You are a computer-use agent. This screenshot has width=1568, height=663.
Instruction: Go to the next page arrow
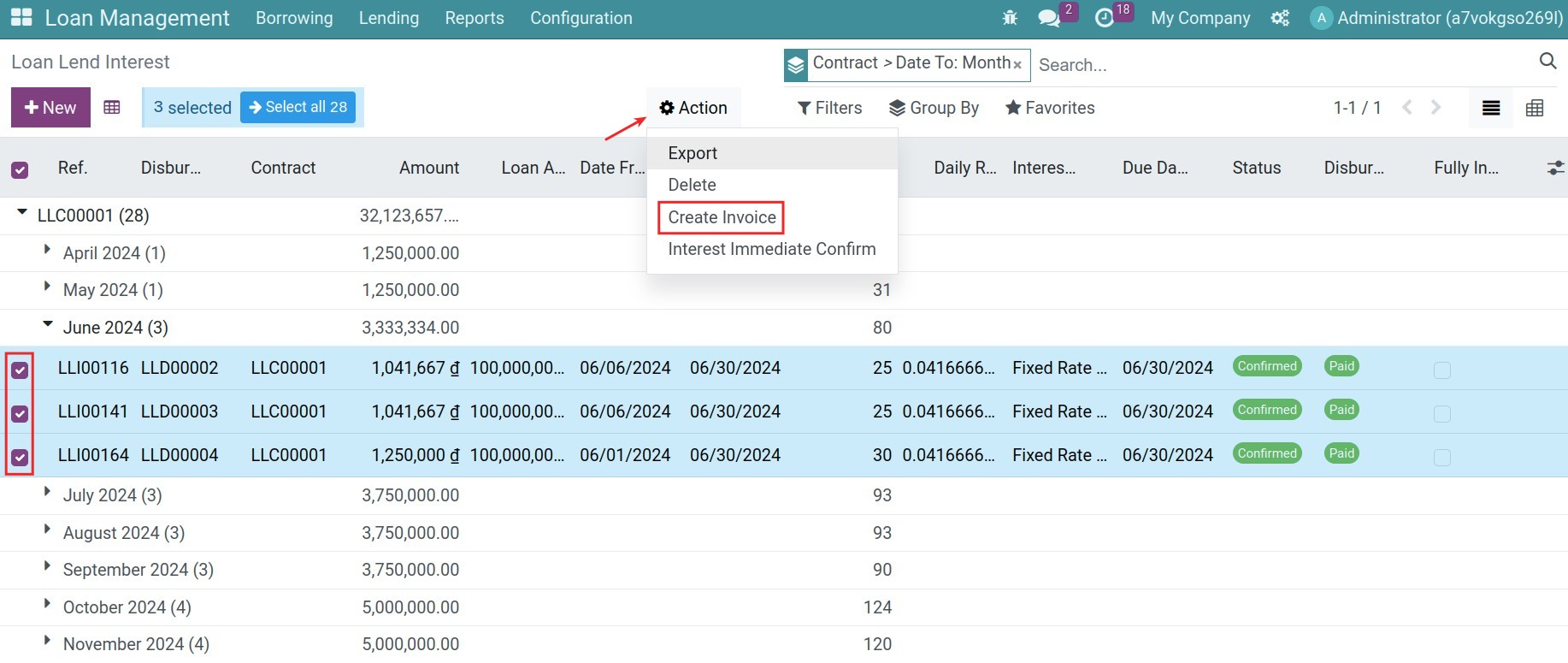coord(1435,107)
